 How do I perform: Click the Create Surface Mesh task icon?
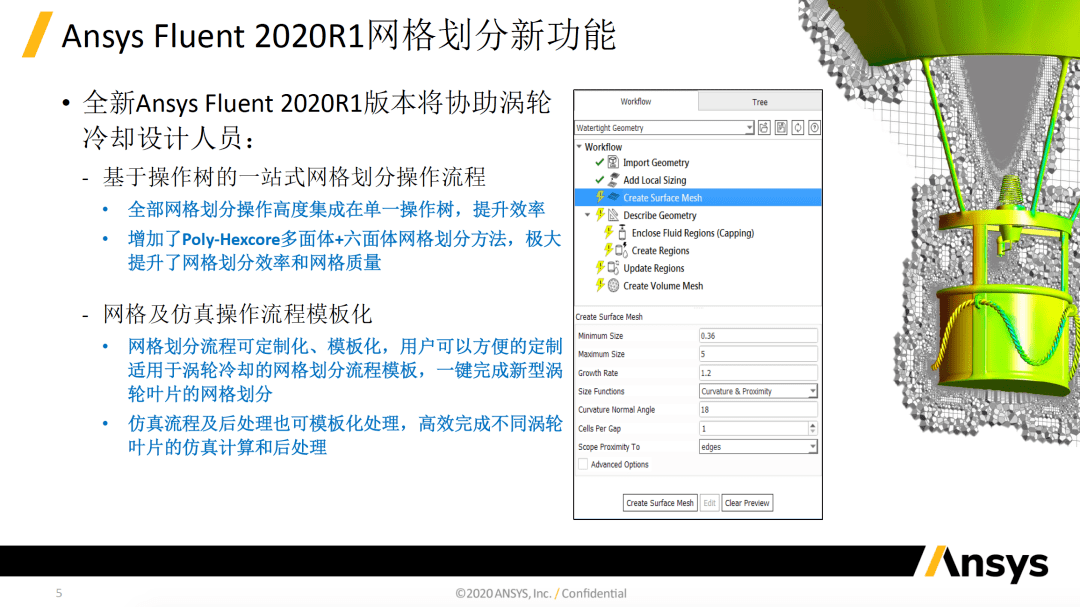[614, 197]
